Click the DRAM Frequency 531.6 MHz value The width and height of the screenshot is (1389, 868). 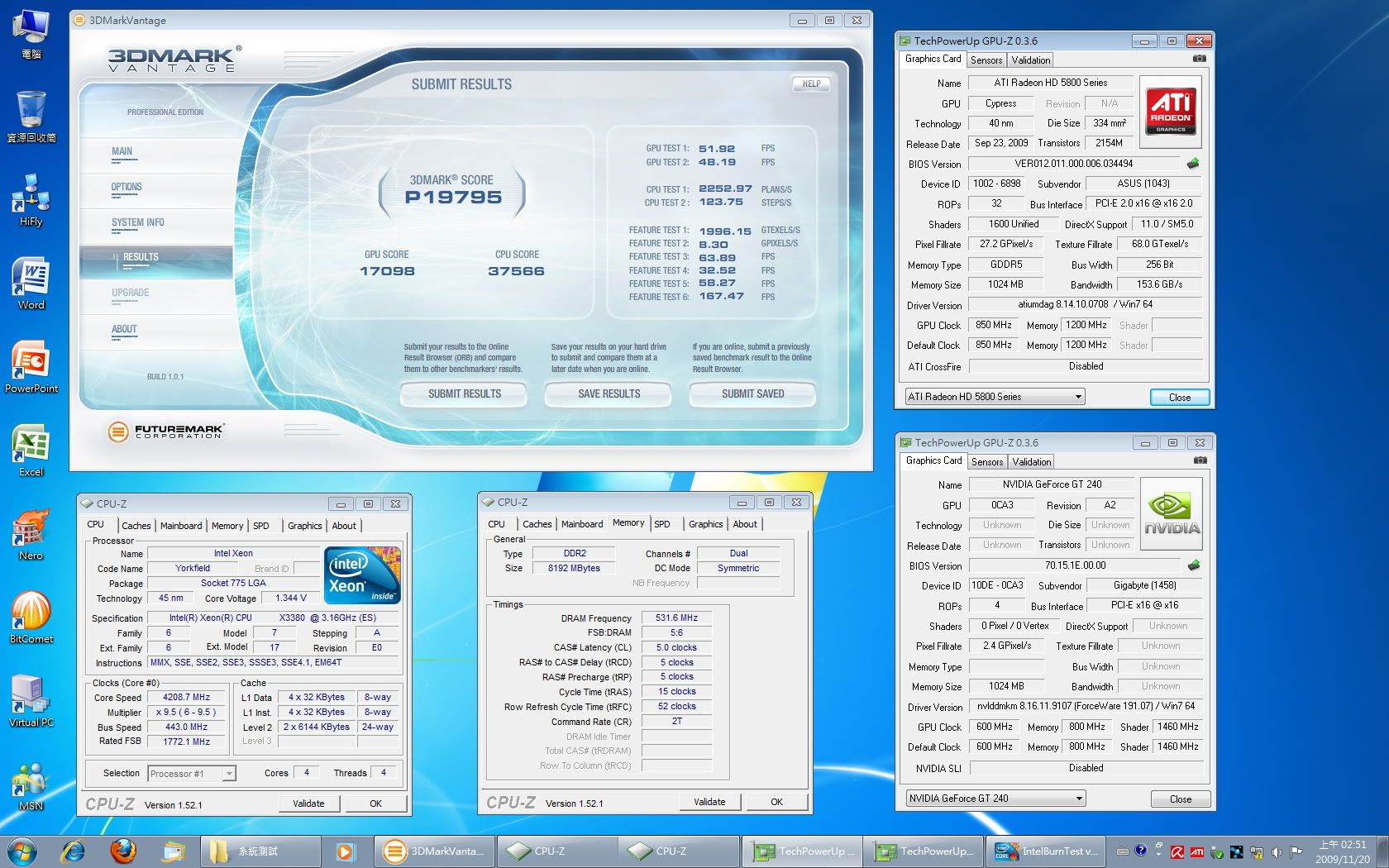pos(677,618)
